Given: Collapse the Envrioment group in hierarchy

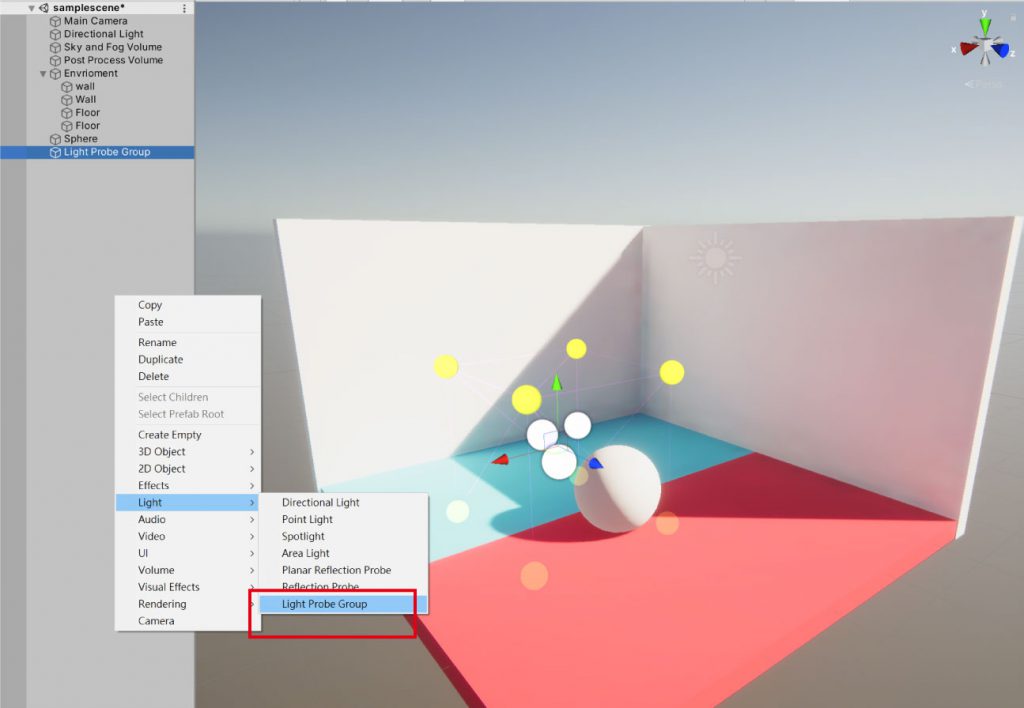Looking at the screenshot, I should tap(43, 74).
